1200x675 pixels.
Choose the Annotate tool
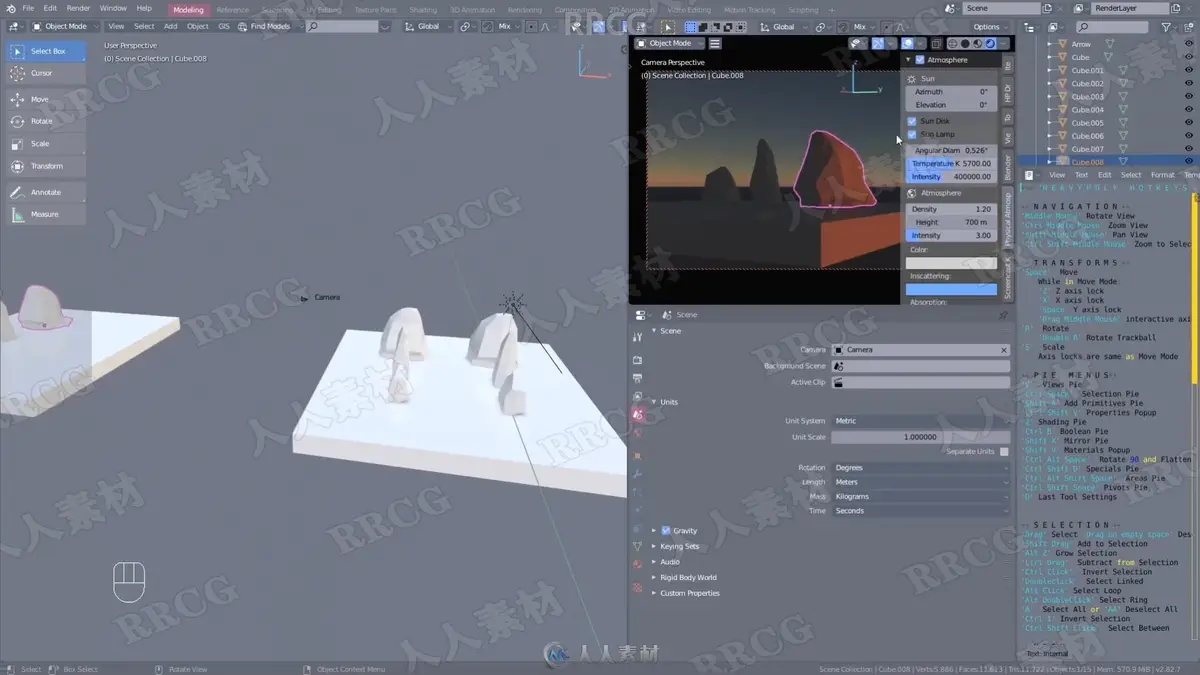point(46,192)
